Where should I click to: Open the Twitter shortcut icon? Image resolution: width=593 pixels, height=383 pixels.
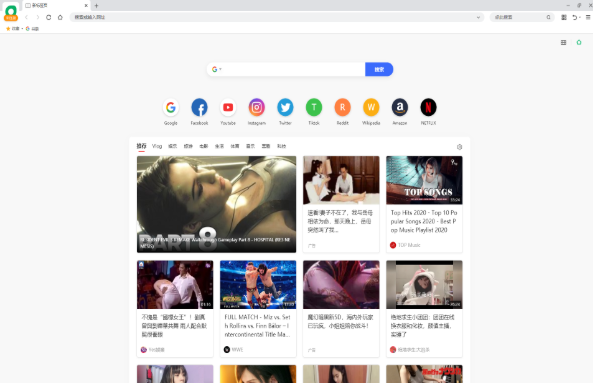[x=285, y=108]
